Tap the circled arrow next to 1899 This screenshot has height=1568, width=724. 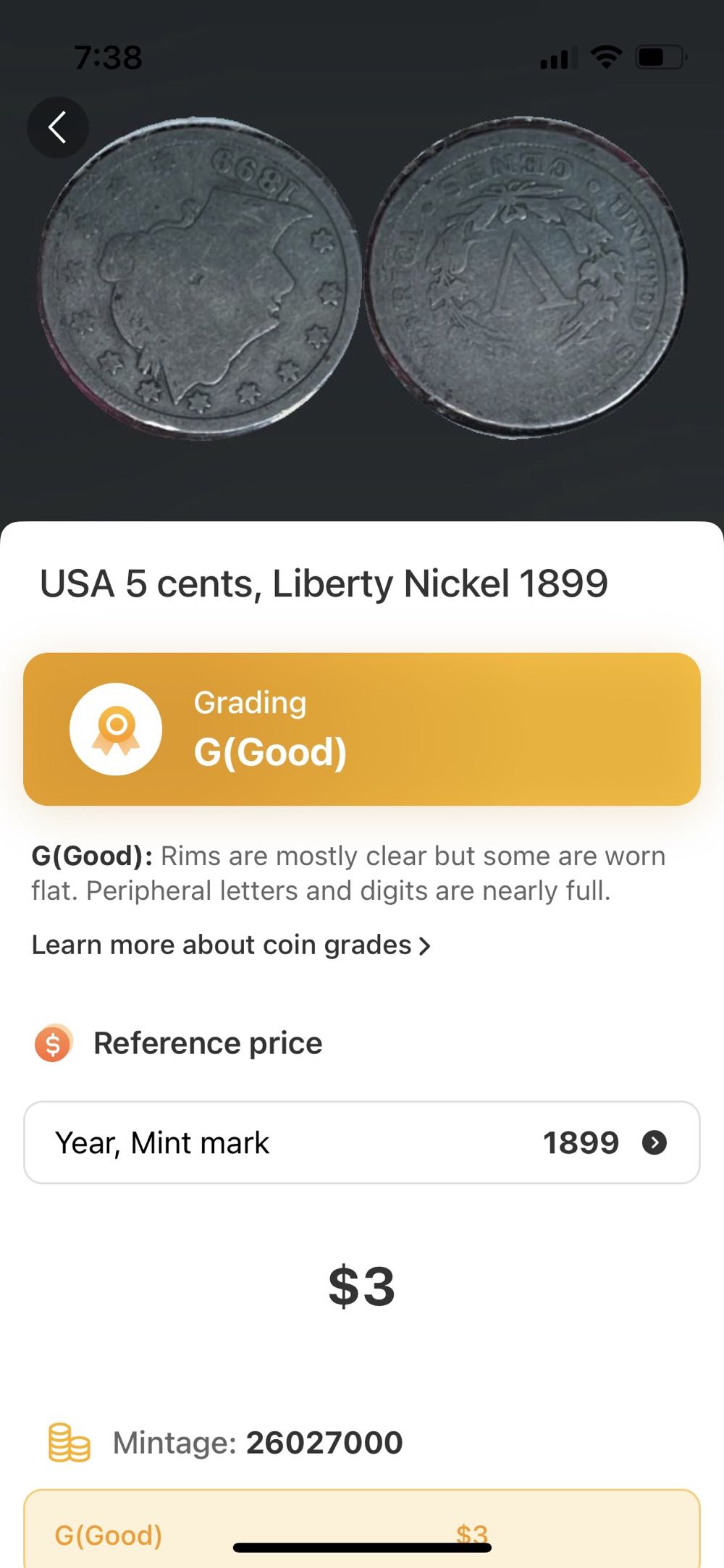[654, 1142]
